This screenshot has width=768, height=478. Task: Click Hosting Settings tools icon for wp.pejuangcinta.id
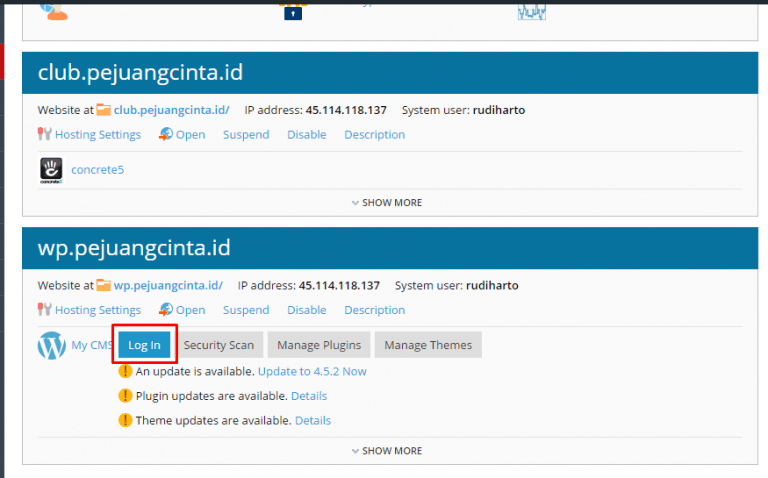tap(45, 309)
